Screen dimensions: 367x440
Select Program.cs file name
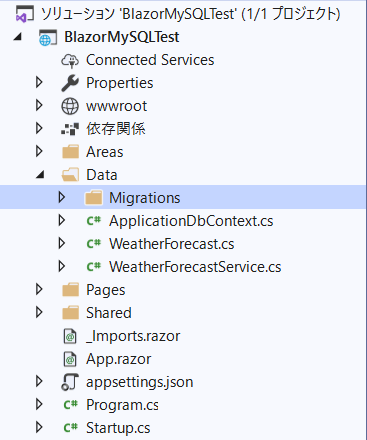click(122, 405)
